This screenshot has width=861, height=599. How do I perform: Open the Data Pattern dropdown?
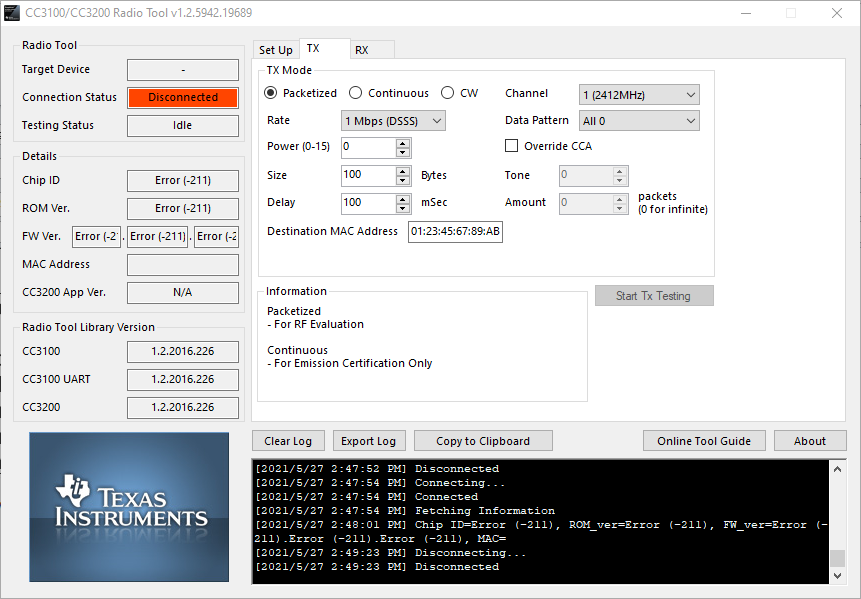click(639, 121)
